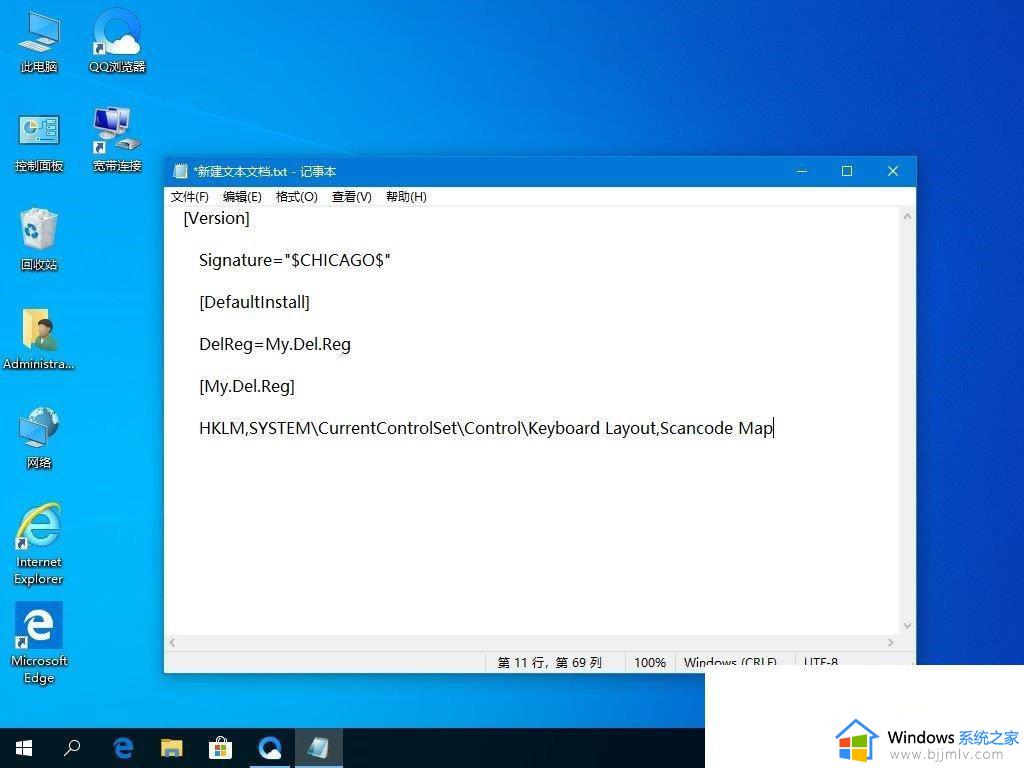Click the horizontal scrollbar right arrow
Screen dimensions: 1024x768
(x=891, y=643)
